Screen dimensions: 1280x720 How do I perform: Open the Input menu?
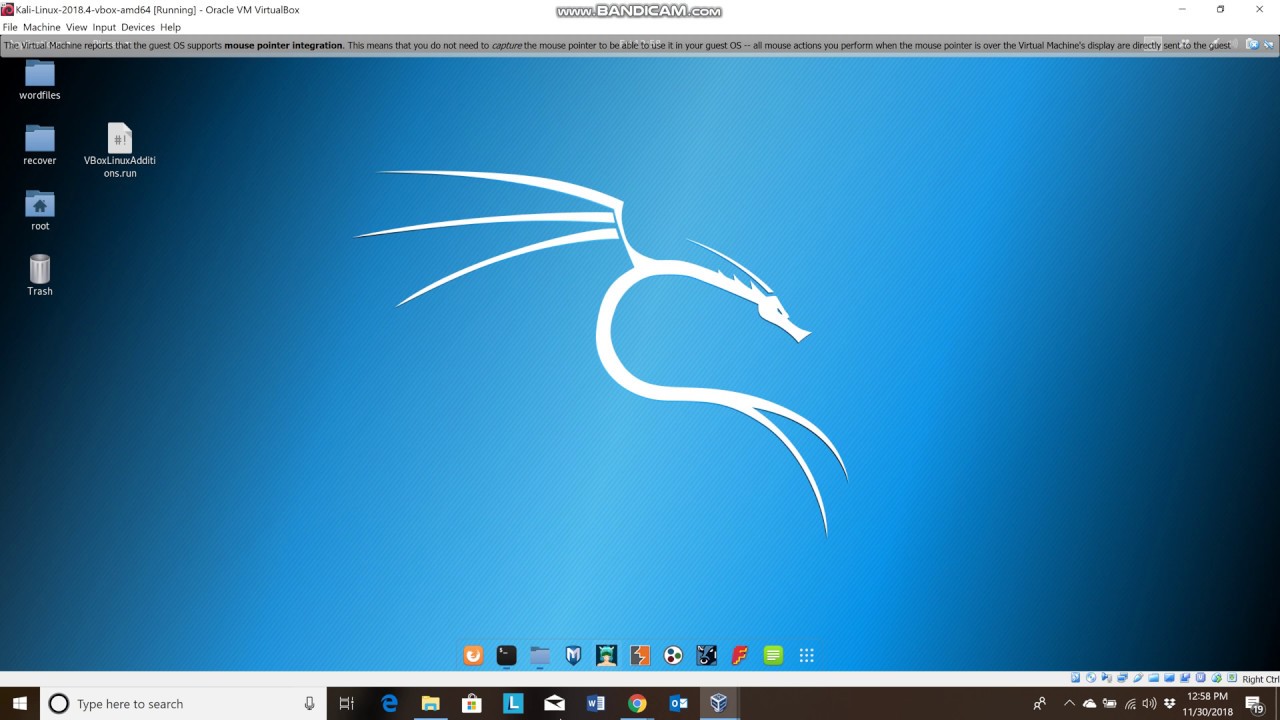click(x=104, y=27)
